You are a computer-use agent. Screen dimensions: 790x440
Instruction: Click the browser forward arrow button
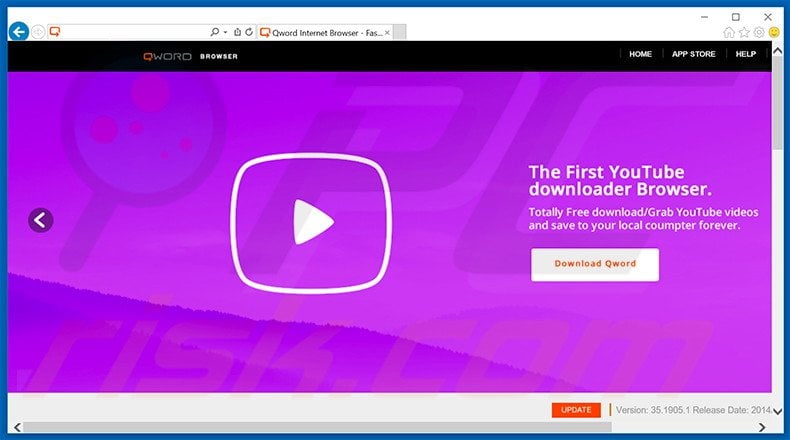pos(38,32)
